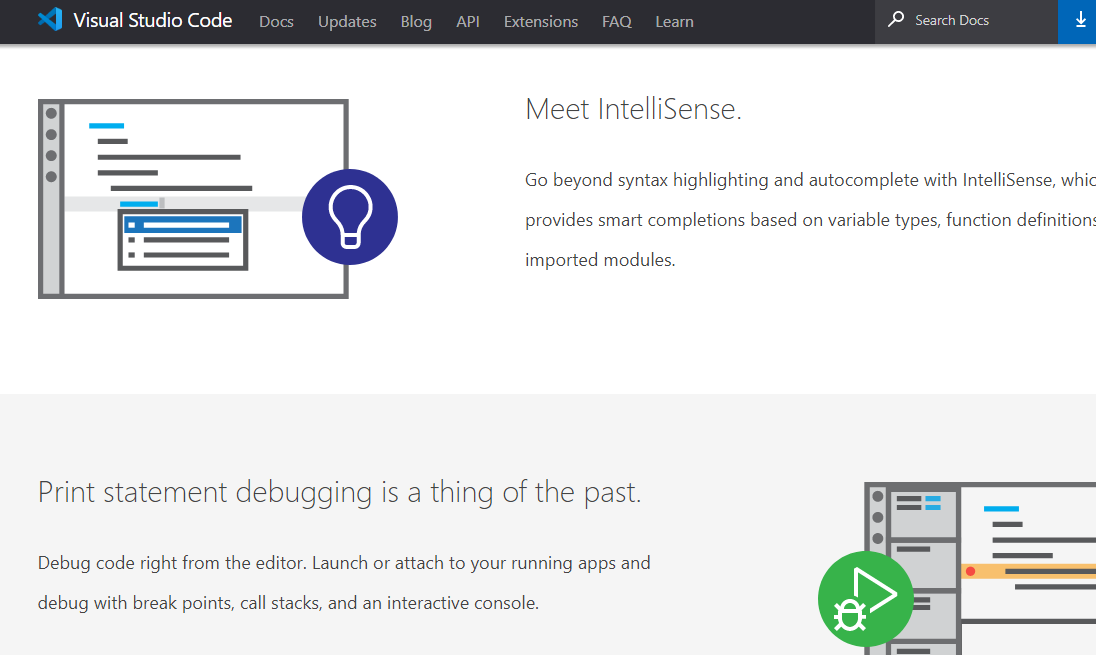The image size is (1096, 655).
Task: Click the 'Debug code right from the editor' paragraph
Action: 344,582
